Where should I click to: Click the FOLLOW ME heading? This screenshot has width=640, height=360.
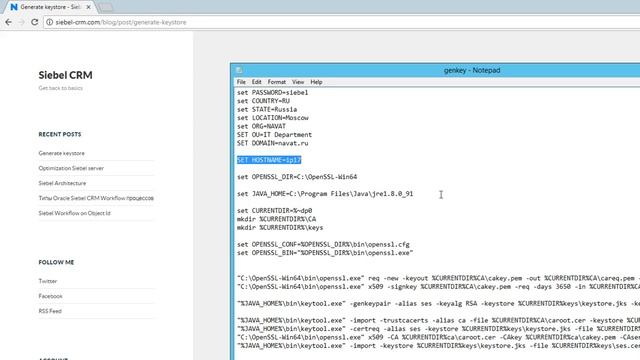[56, 262]
